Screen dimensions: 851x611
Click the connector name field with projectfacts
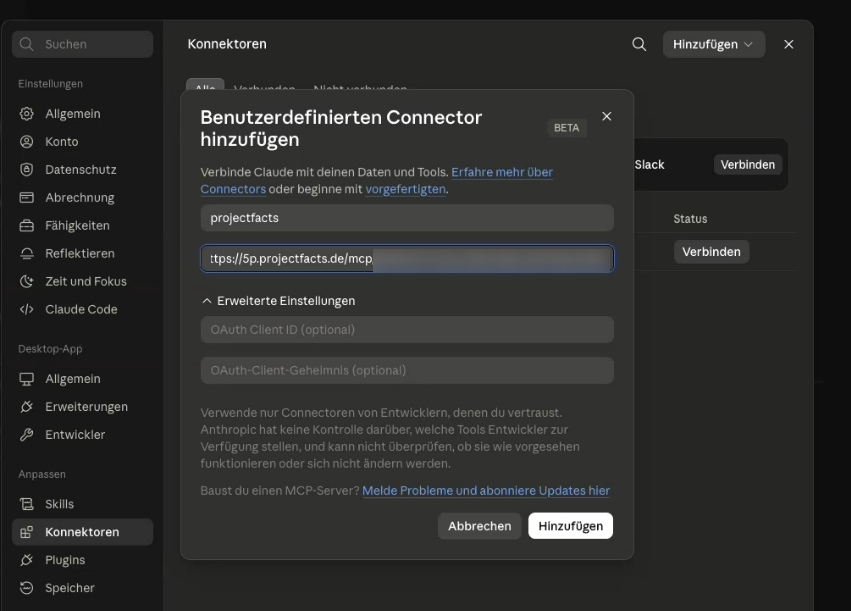coord(407,218)
